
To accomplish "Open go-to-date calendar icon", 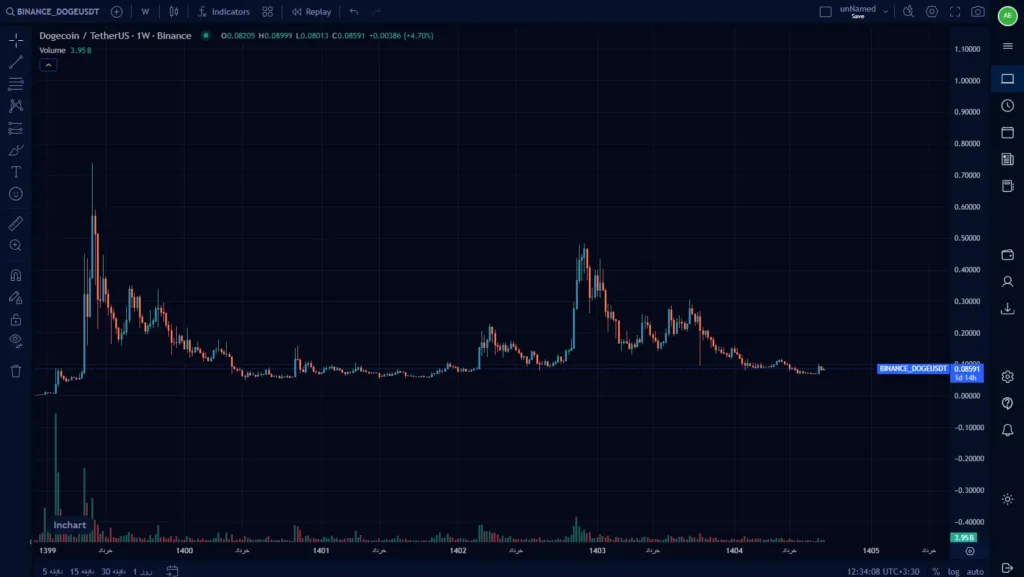I will [x=172, y=571].
